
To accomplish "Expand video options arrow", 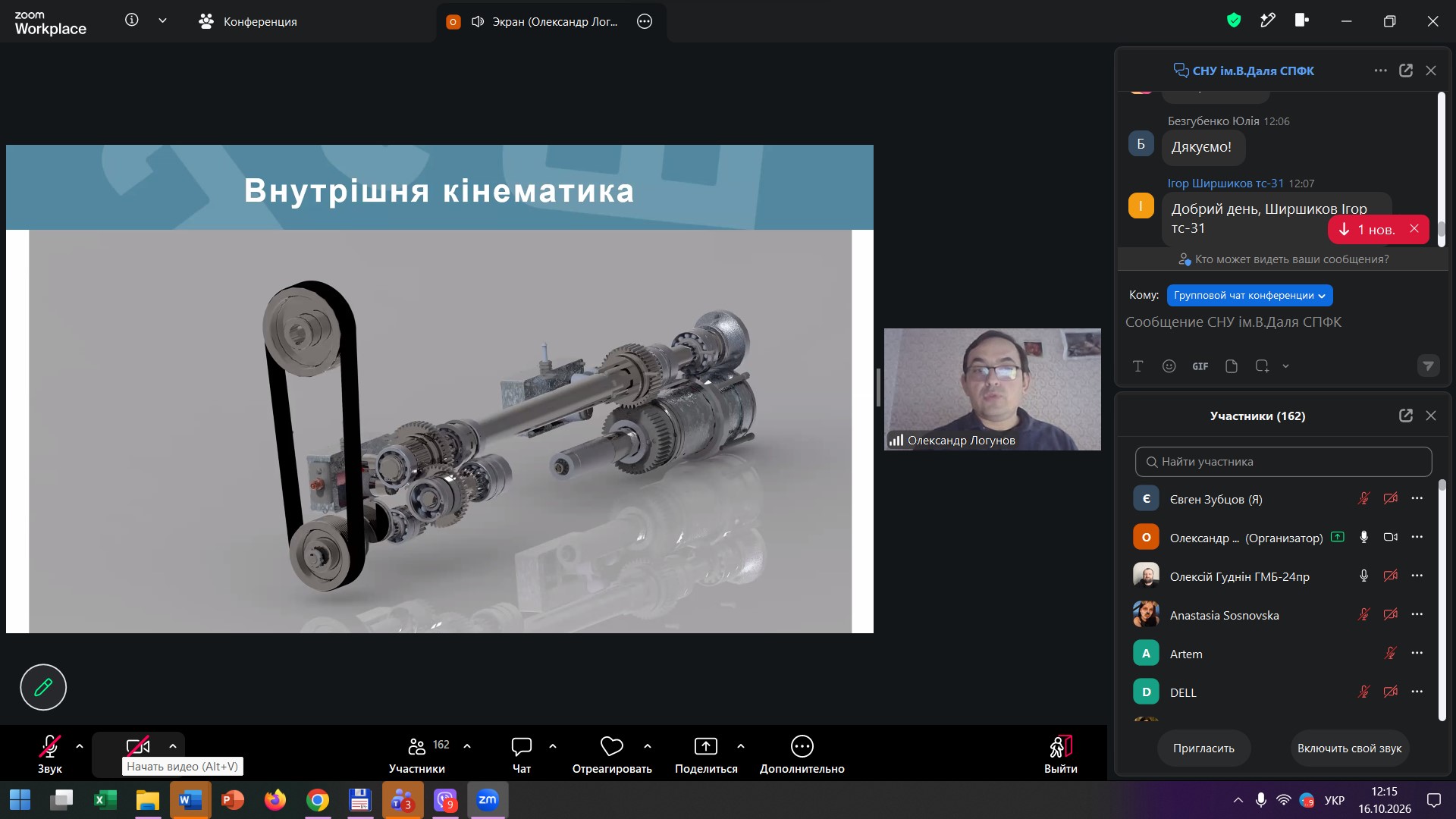I will tap(173, 746).
